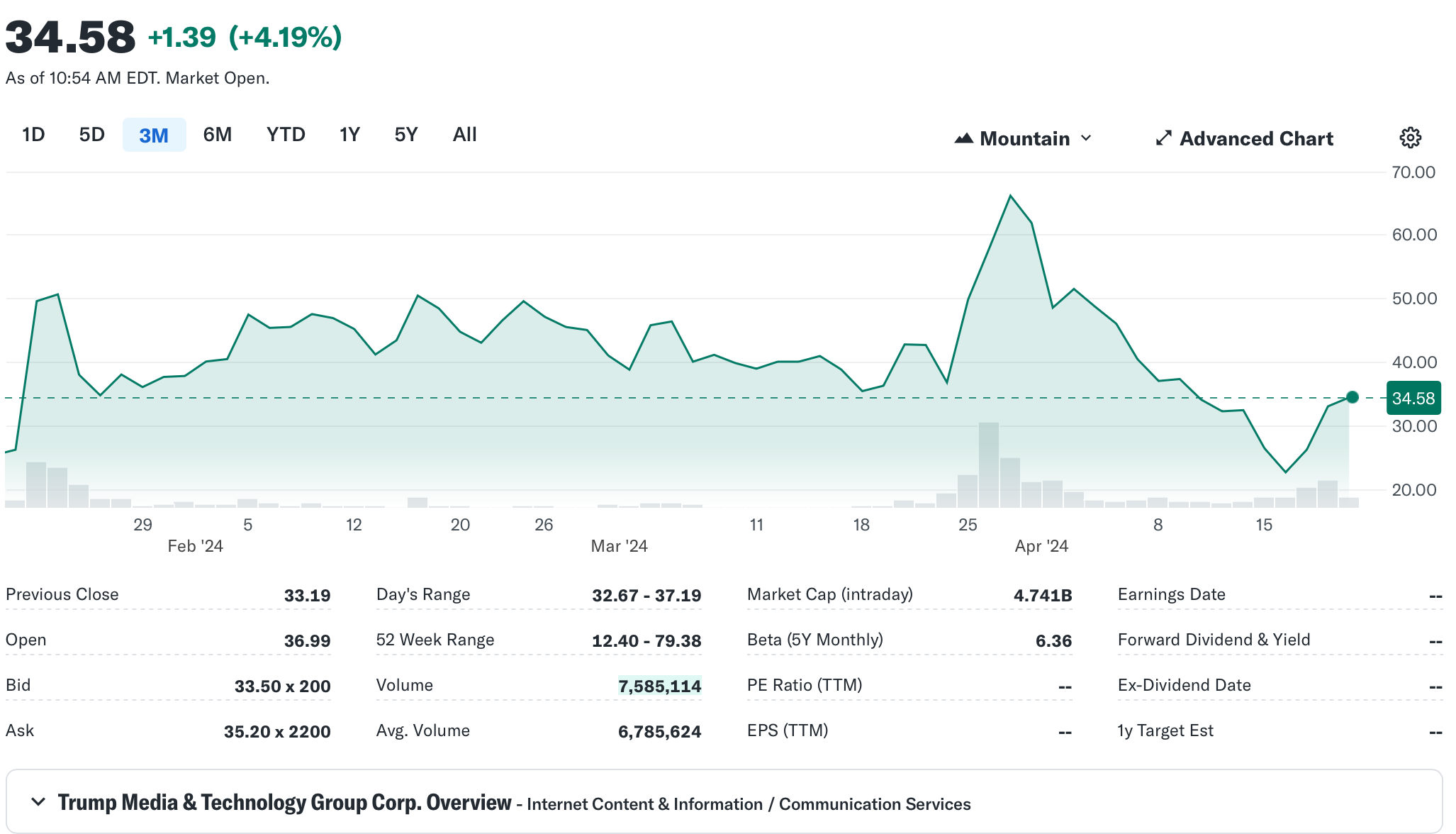This screenshot has width=1456, height=834.
Task: Click the Apr '24 axis label
Action: click(1041, 546)
